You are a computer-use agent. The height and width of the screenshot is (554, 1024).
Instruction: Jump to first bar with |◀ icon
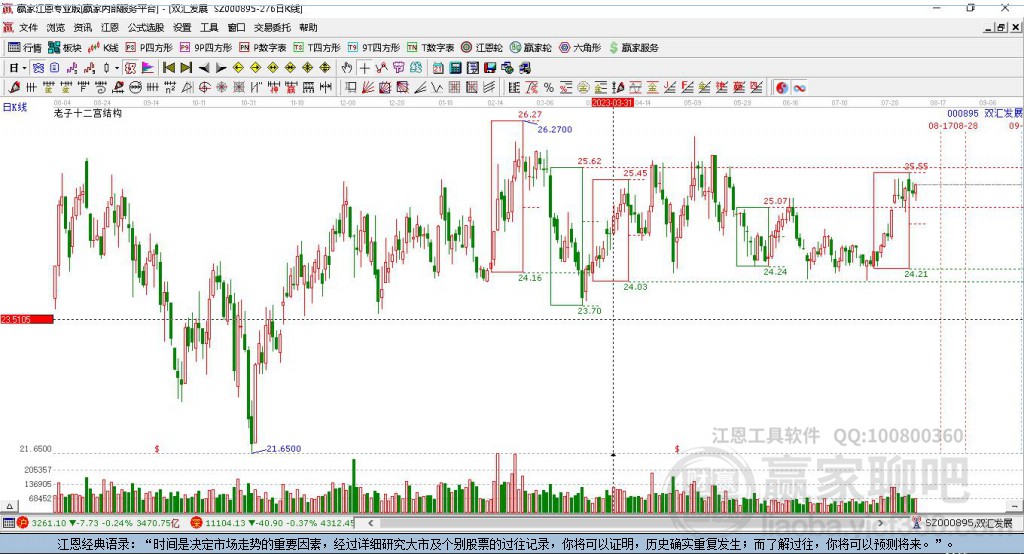pyautogui.click(x=168, y=68)
